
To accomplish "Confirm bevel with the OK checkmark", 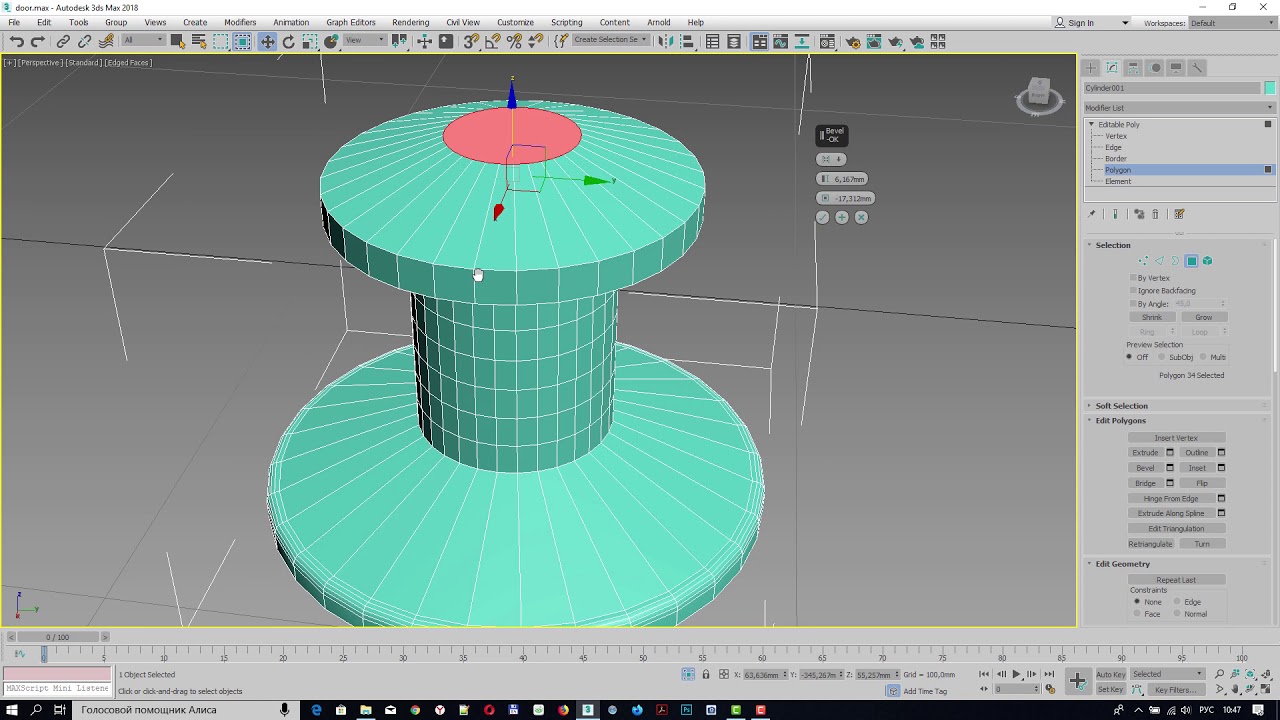I will [x=823, y=217].
